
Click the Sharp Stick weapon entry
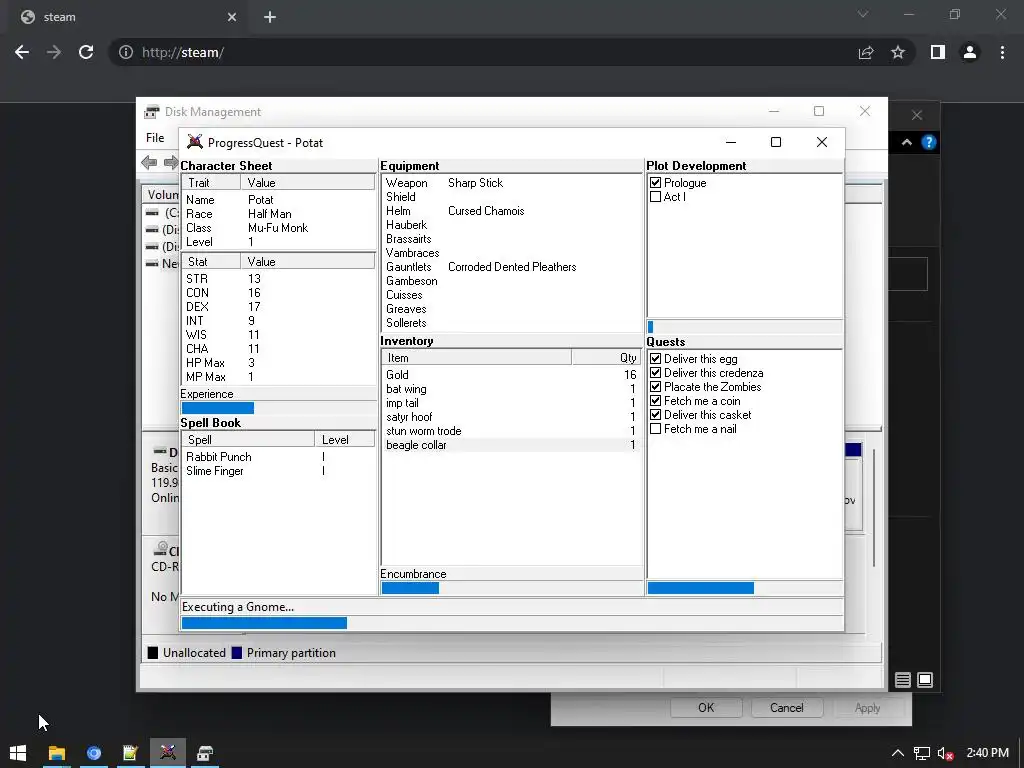tap(475, 183)
